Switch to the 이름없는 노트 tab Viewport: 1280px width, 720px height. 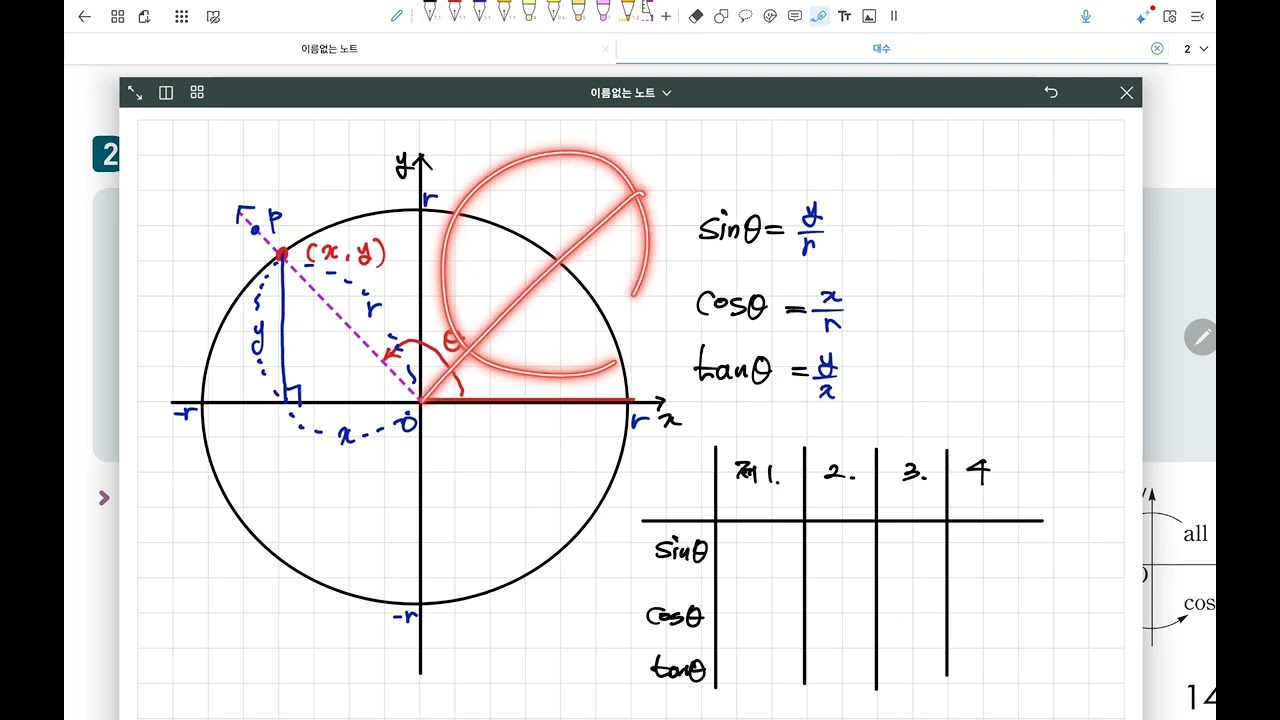tap(329, 49)
